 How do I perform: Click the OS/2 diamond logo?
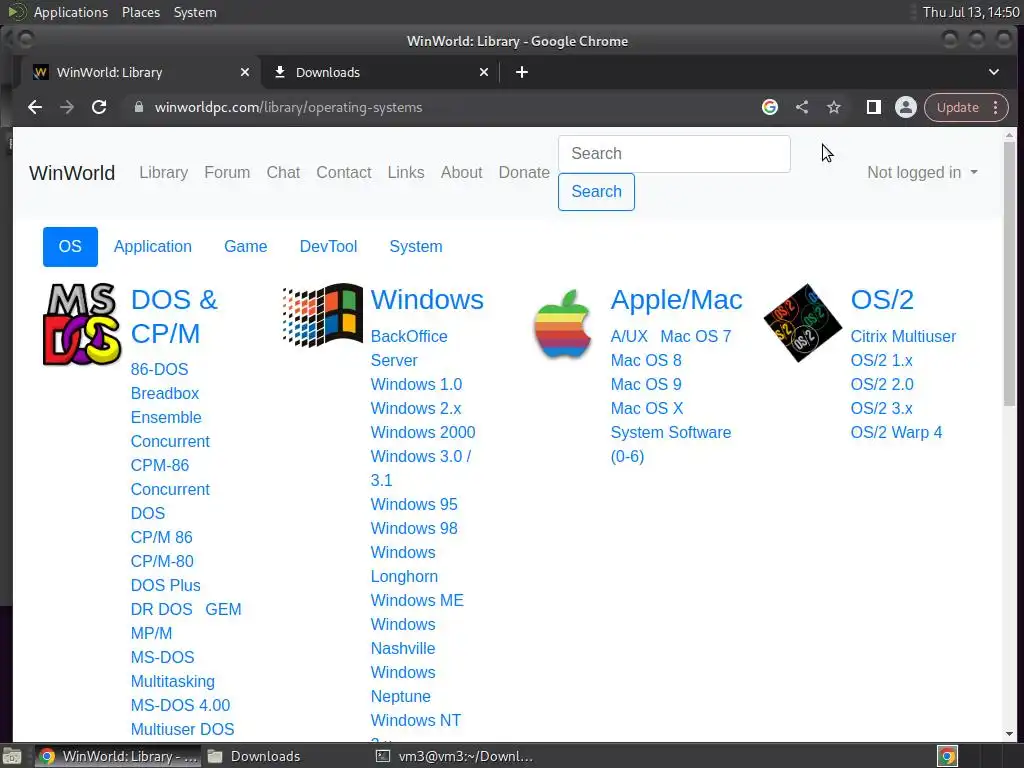click(803, 323)
